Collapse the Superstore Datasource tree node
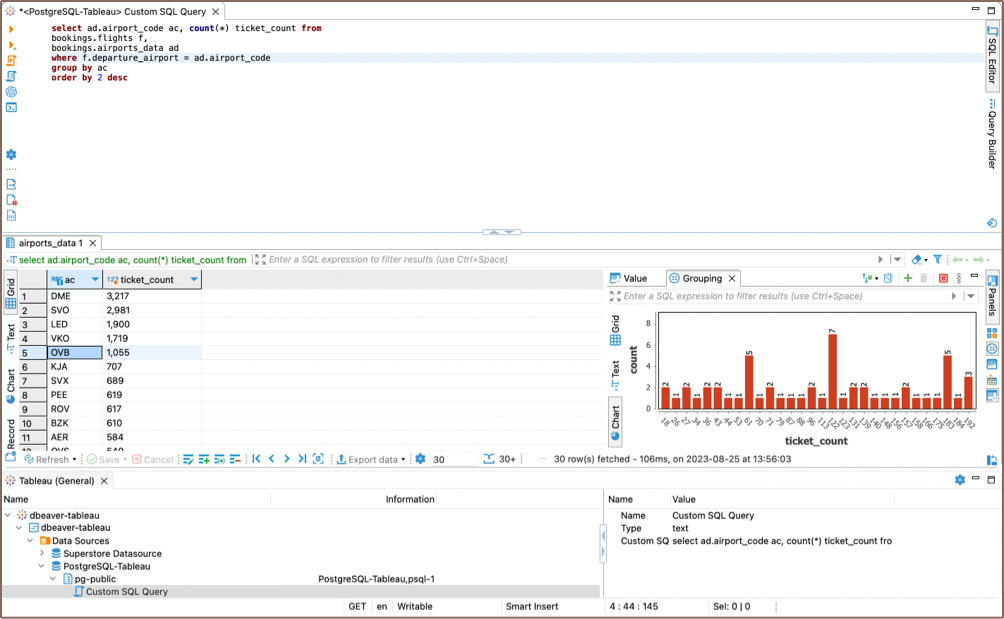The height and width of the screenshot is (619, 1004). point(42,553)
